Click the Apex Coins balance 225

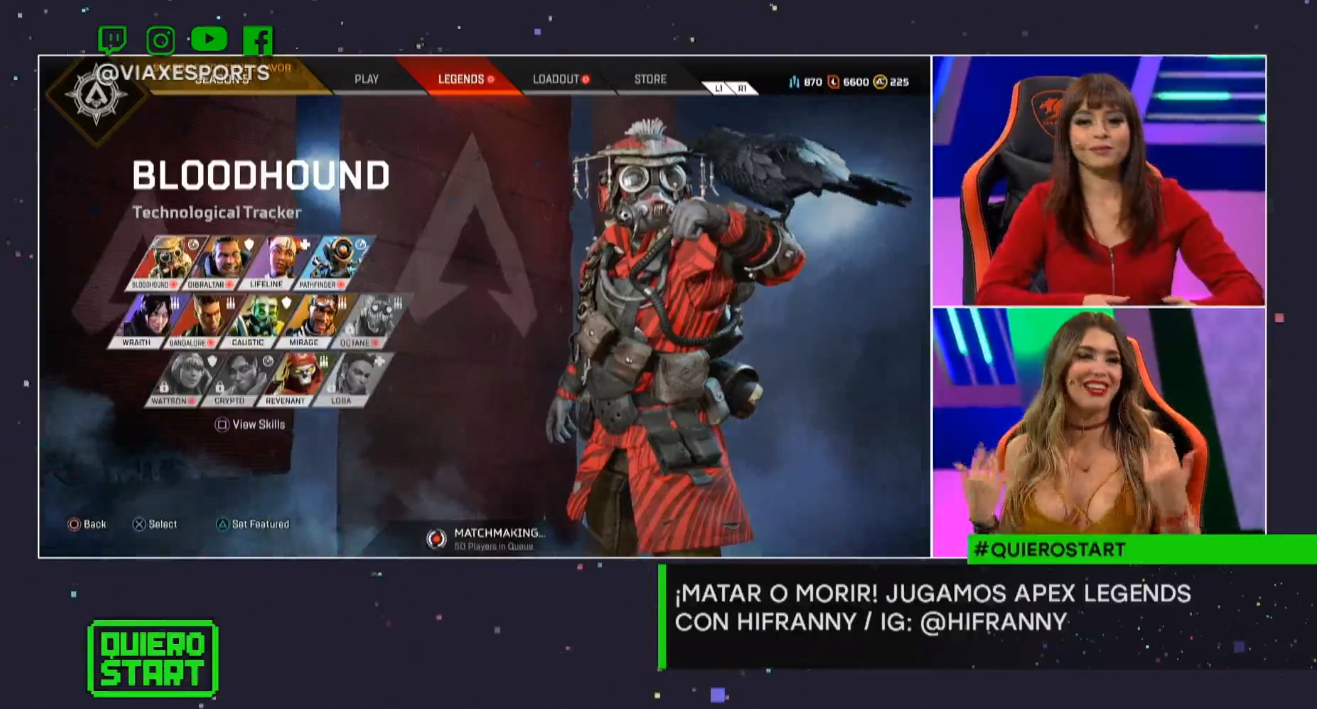(891, 82)
